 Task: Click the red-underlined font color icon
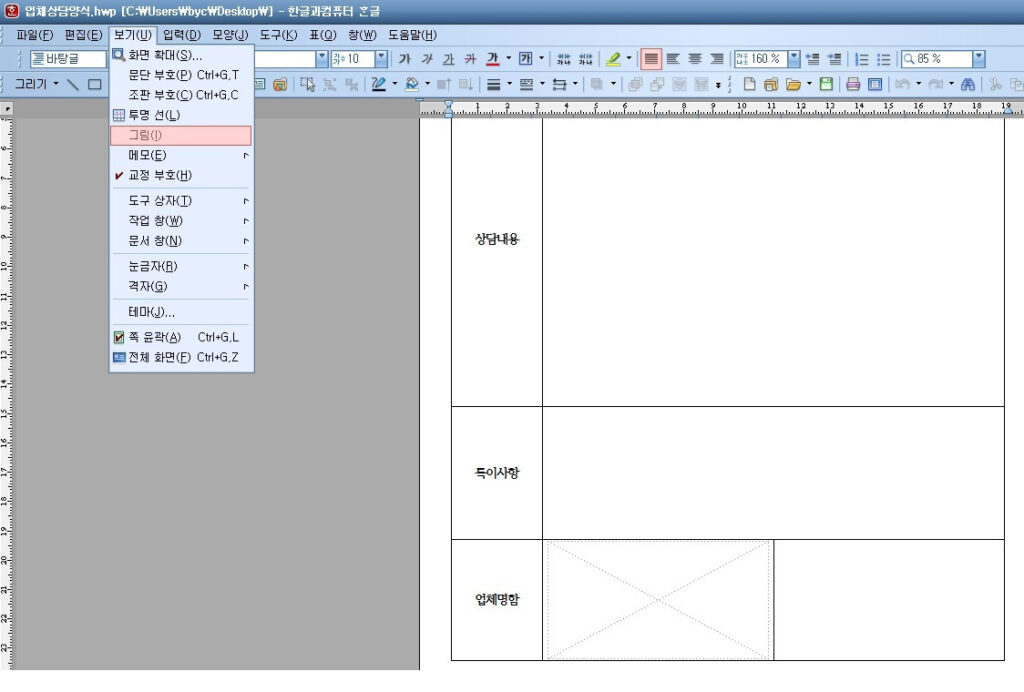pyautogui.click(x=493, y=59)
